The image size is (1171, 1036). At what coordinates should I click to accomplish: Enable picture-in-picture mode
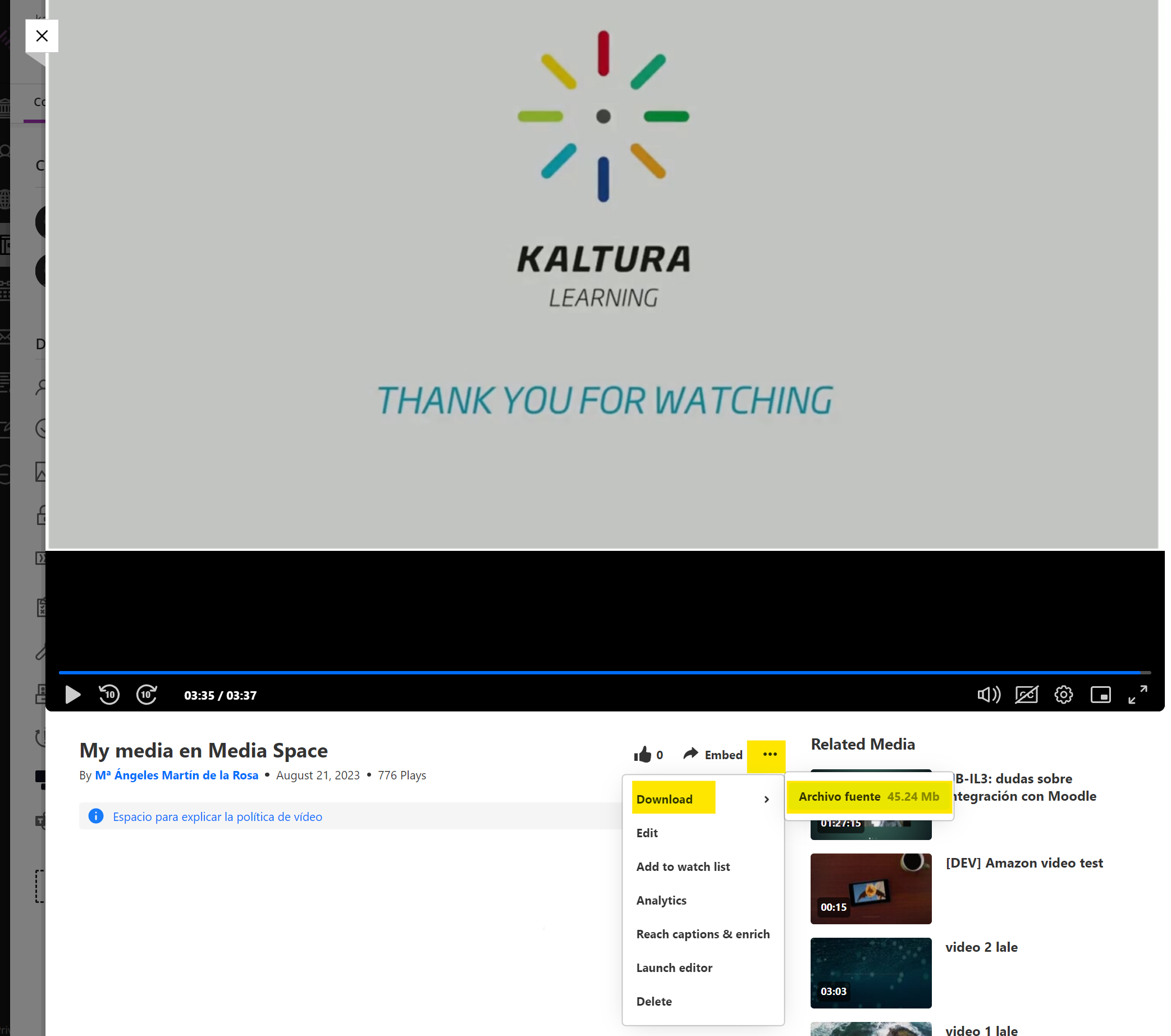pos(1100,695)
